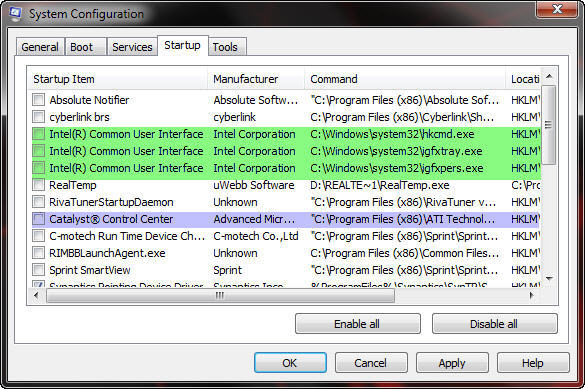
Task: Click the Enable all button
Action: (x=357, y=324)
